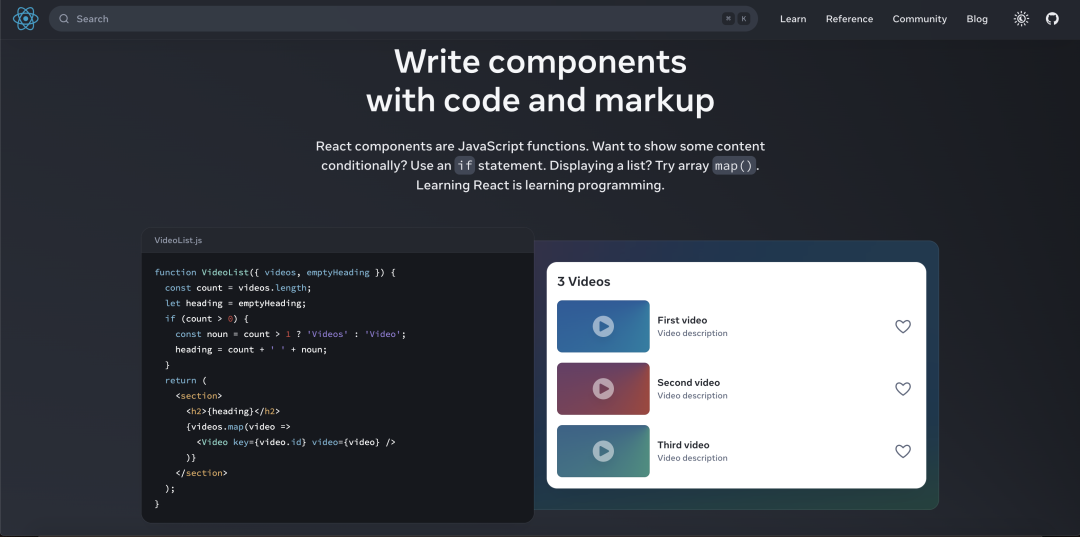Click 'Learning React is learning programming.' text

tap(540, 186)
